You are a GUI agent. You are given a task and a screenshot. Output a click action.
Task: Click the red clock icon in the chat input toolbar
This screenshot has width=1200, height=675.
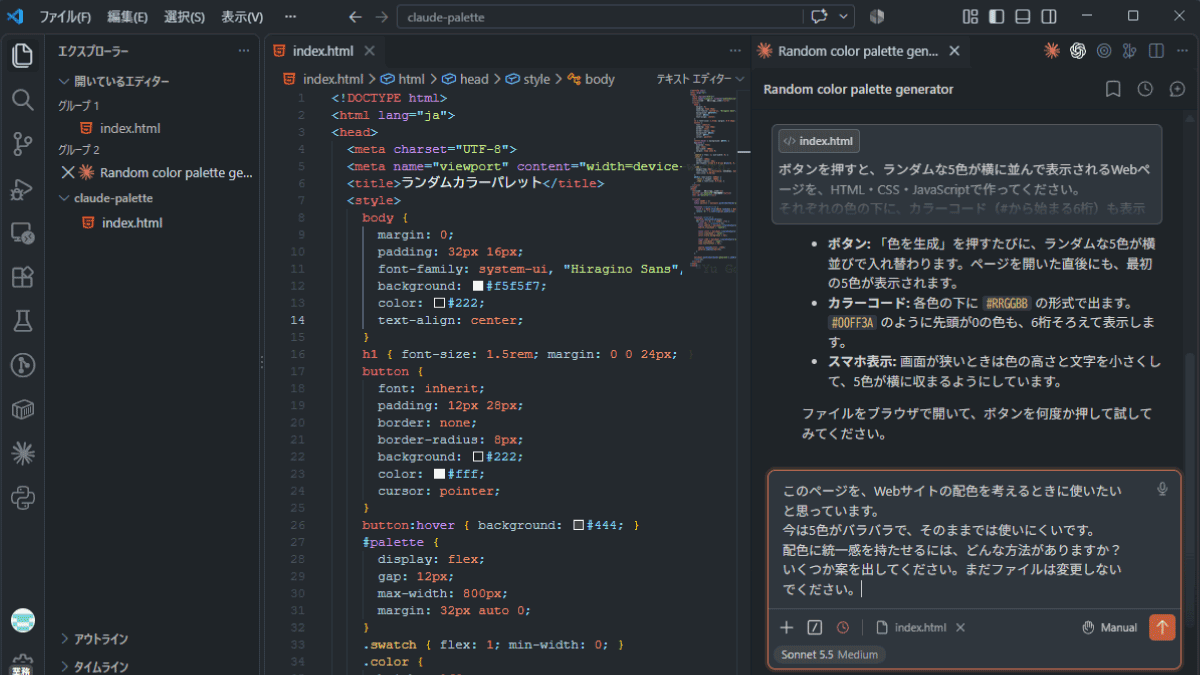click(843, 627)
